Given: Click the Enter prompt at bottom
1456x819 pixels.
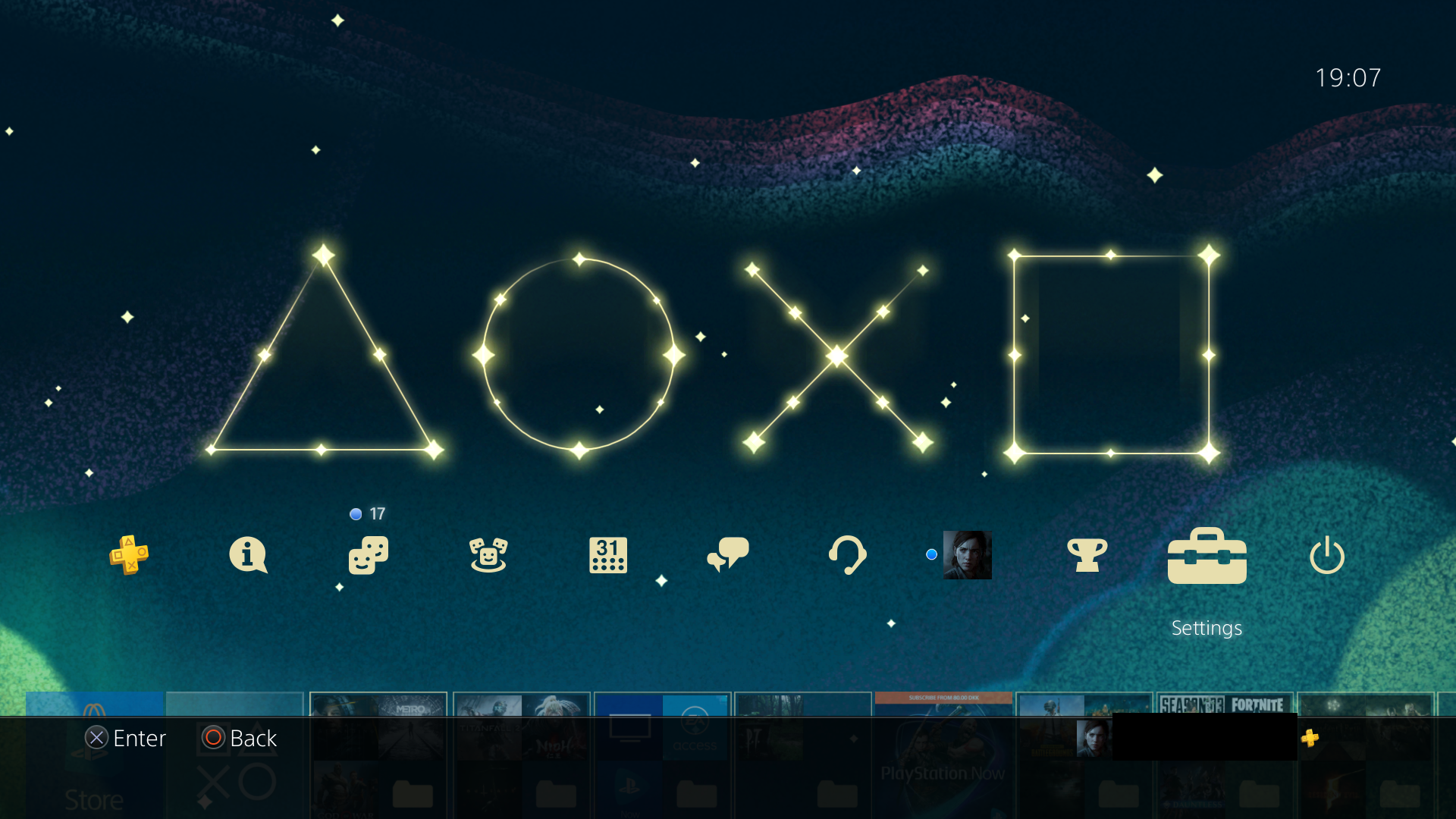Looking at the screenshot, I should coord(127,738).
